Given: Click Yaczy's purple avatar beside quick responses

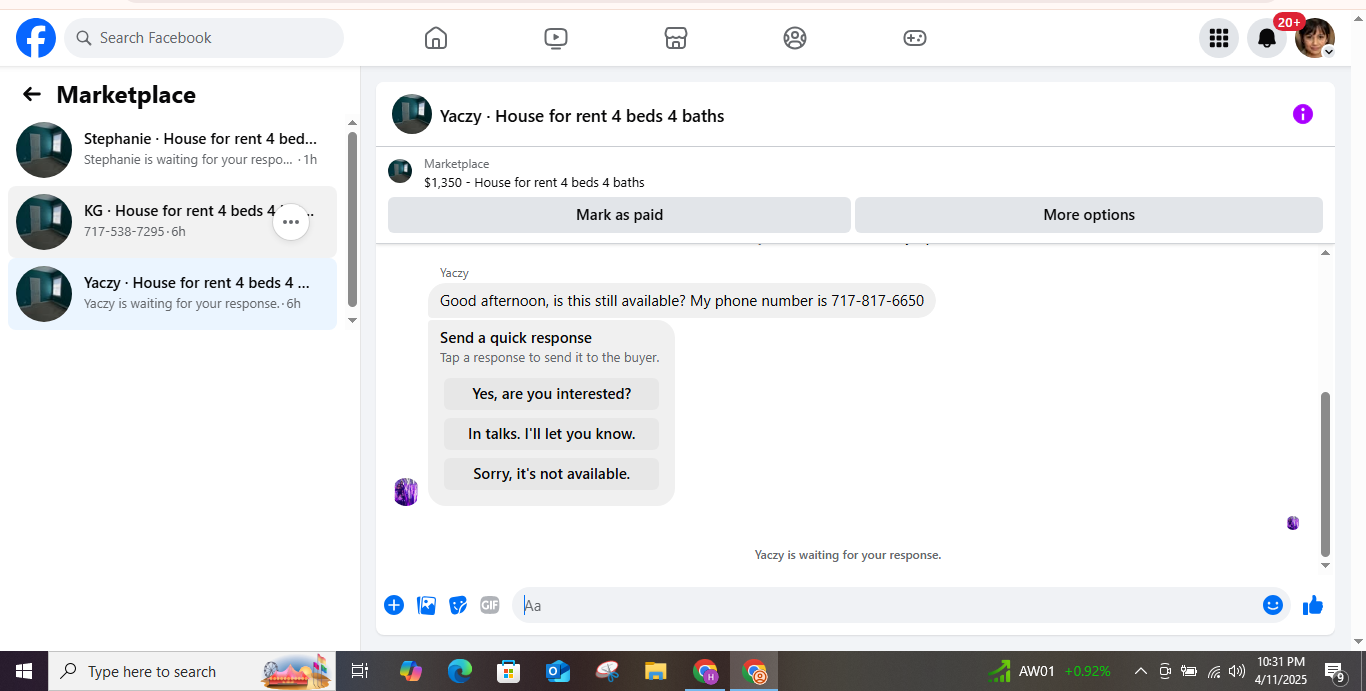Looking at the screenshot, I should (x=406, y=492).
